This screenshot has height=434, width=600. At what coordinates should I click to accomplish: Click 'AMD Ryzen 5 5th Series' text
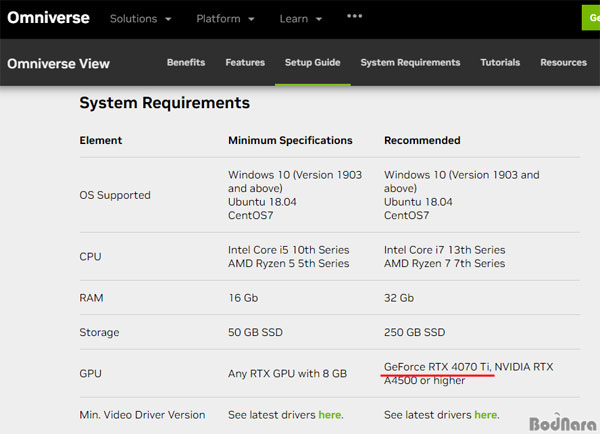289,263
